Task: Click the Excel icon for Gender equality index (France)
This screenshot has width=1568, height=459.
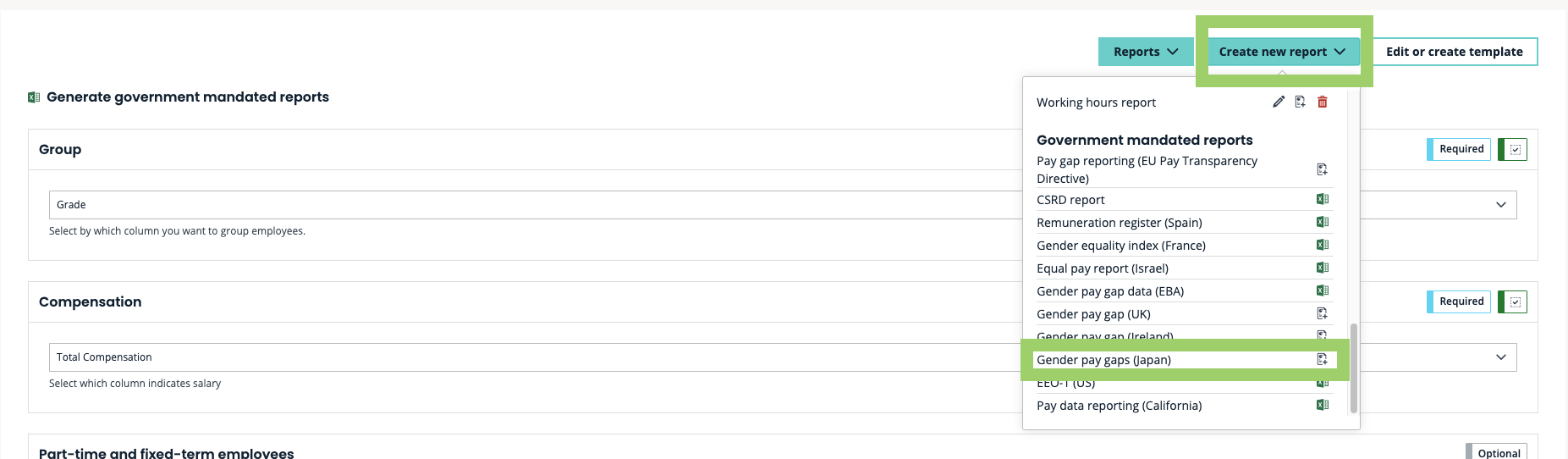Action: coord(1322,245)
